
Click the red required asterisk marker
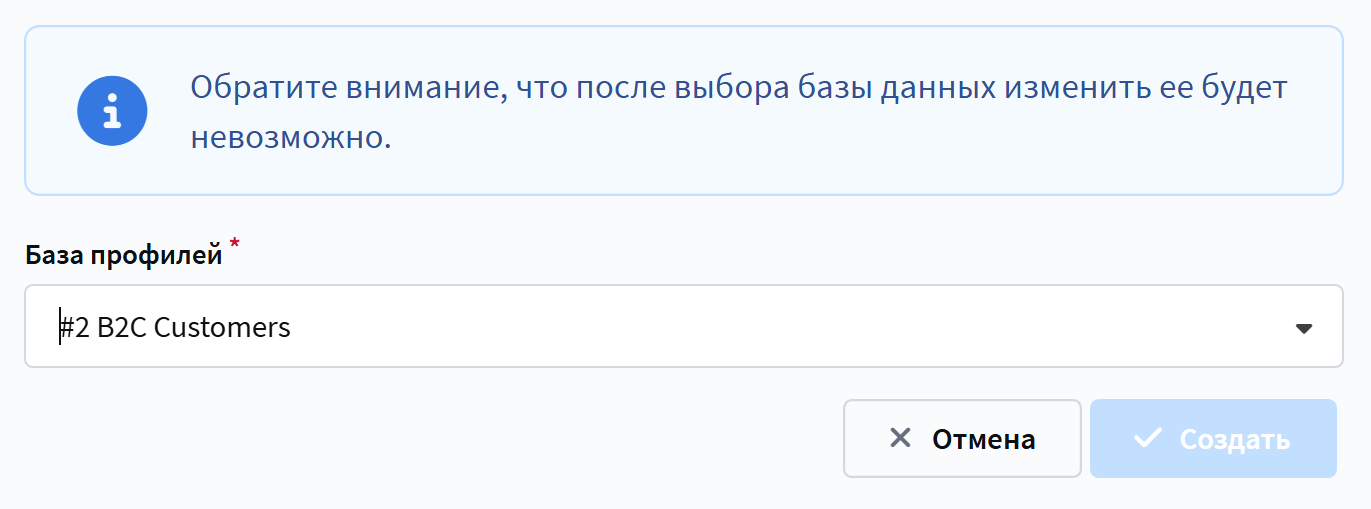[x=235, y=244]
